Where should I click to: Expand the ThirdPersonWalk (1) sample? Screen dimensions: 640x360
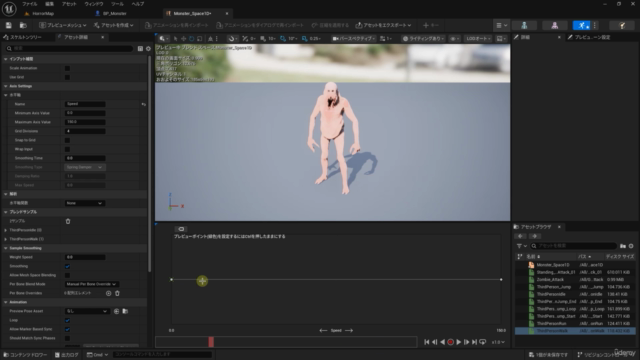6,239
